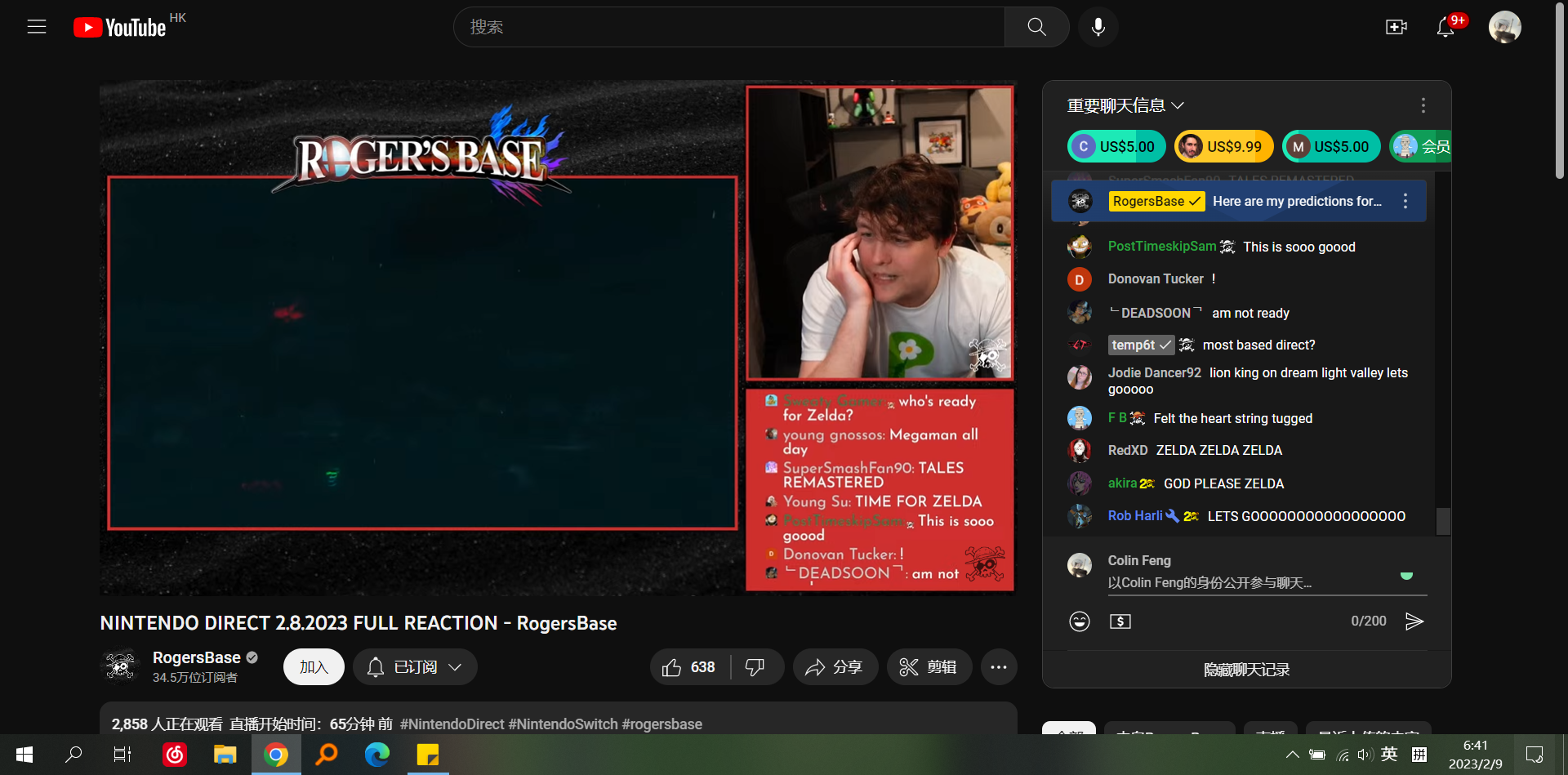
Task: Show hidden system tray icons
Action: coord(1292,755)
